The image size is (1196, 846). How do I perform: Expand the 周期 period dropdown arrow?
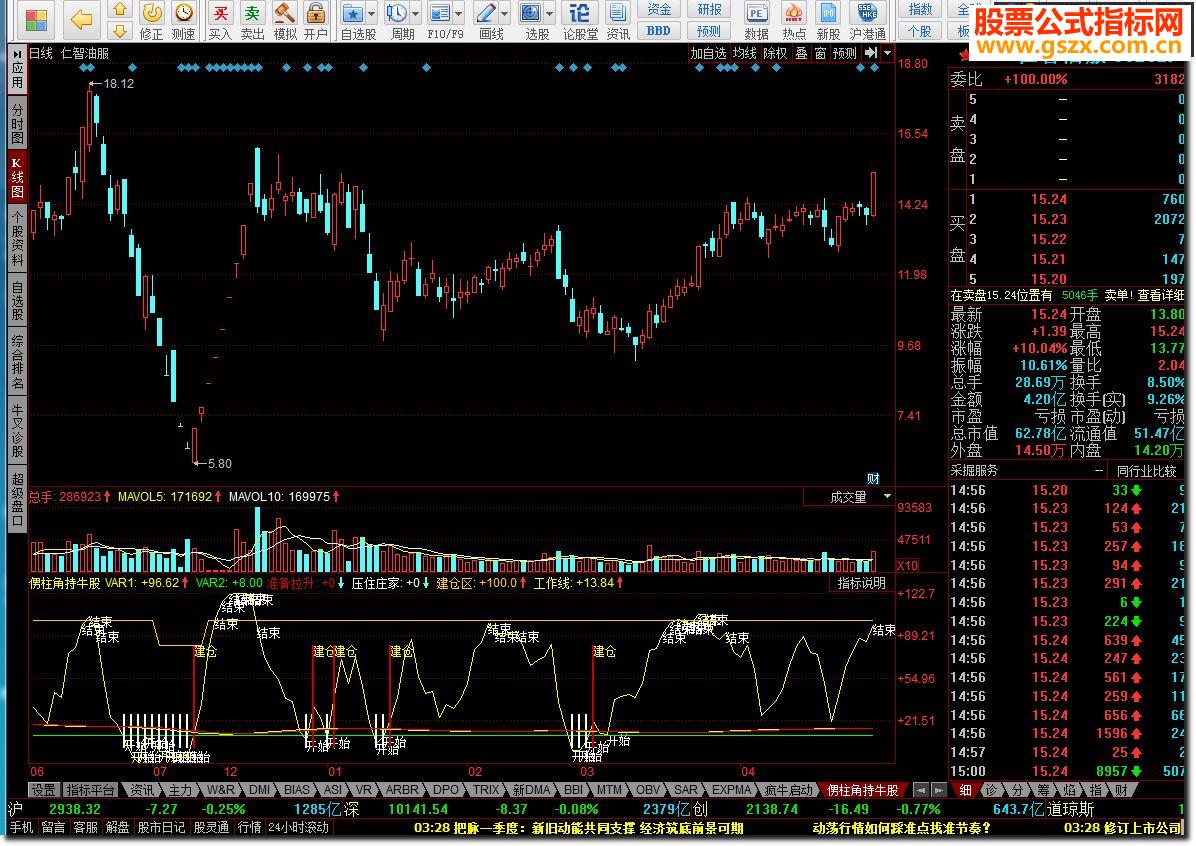pyautogui.click(x=416, y=14)
